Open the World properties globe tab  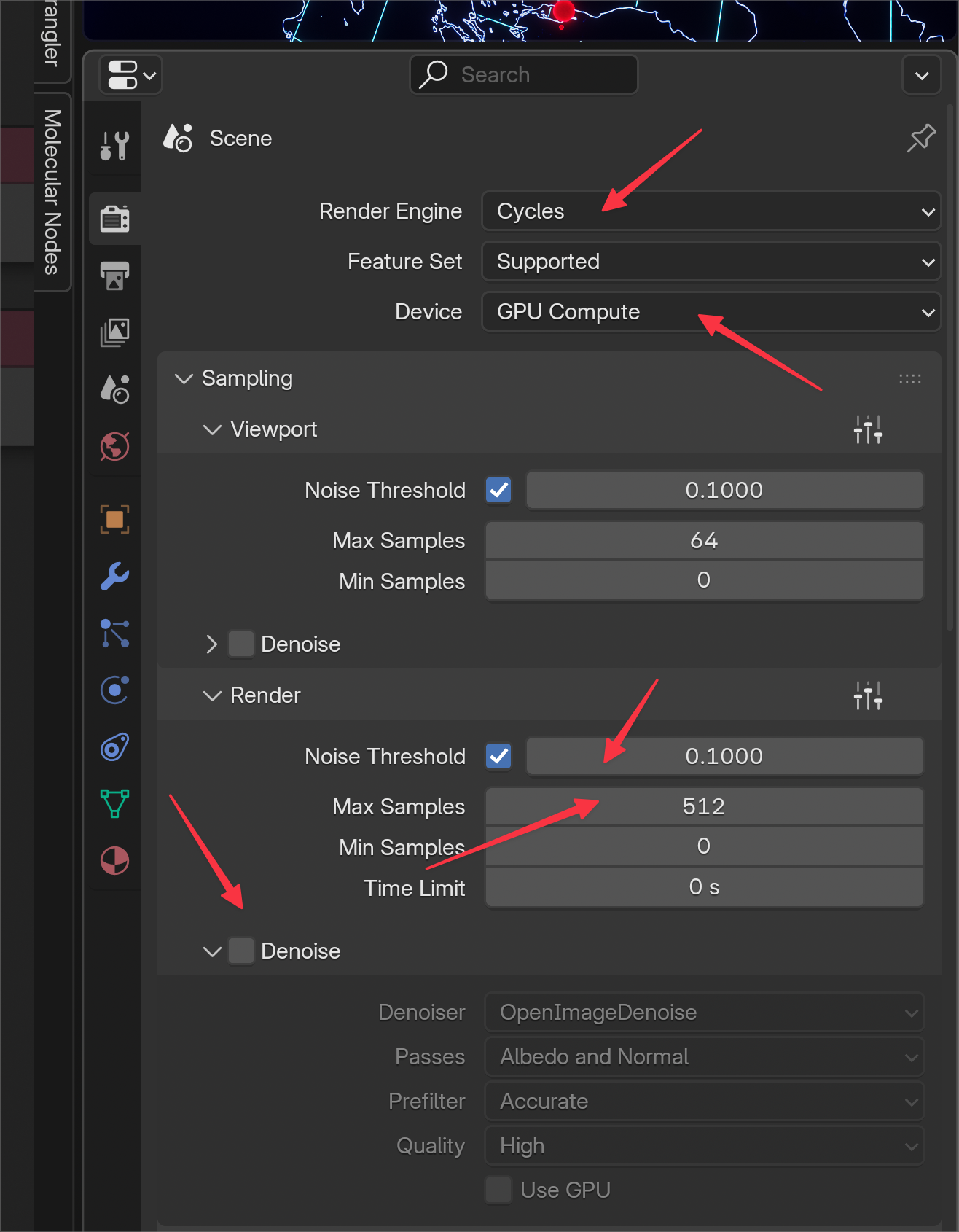[x=115, y=446]
